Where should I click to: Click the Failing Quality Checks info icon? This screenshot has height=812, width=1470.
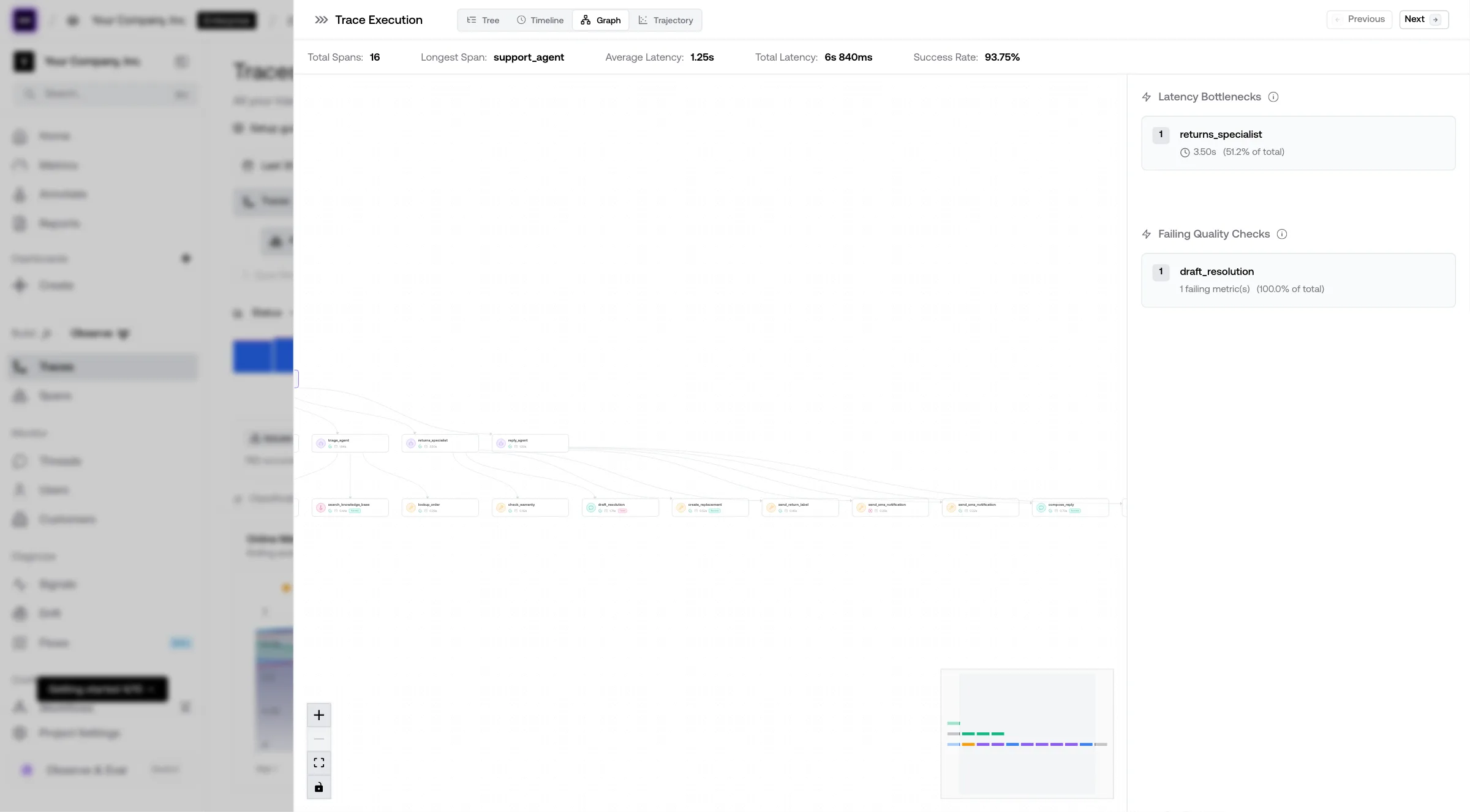(1282, 234)
